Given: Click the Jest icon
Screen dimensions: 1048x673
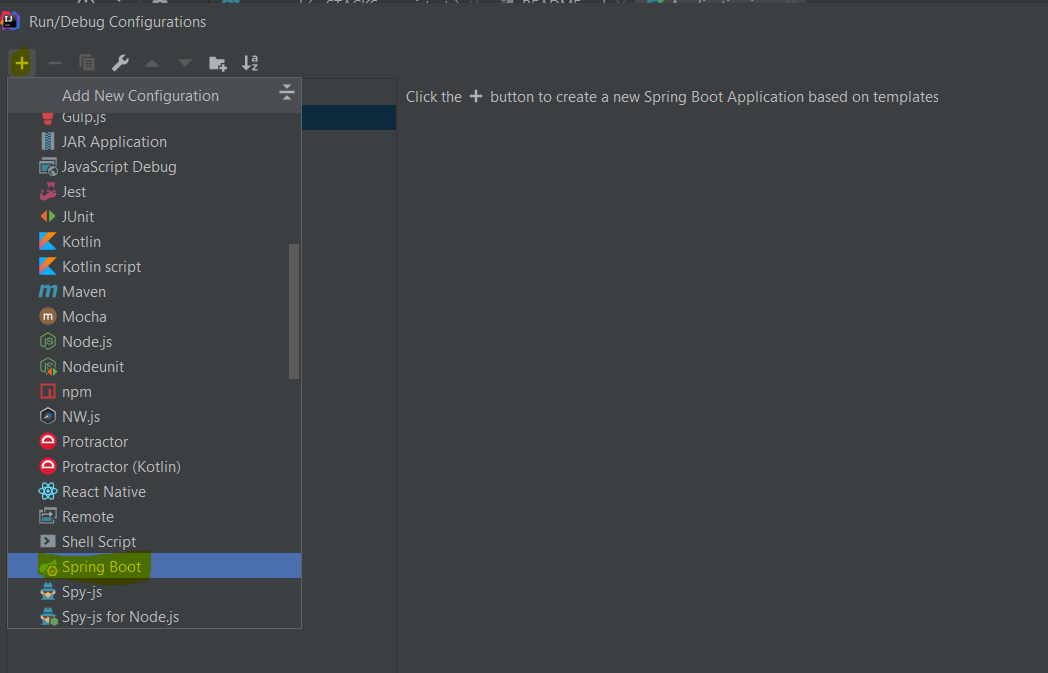Looking at the screenshot, I should [47, 192].
